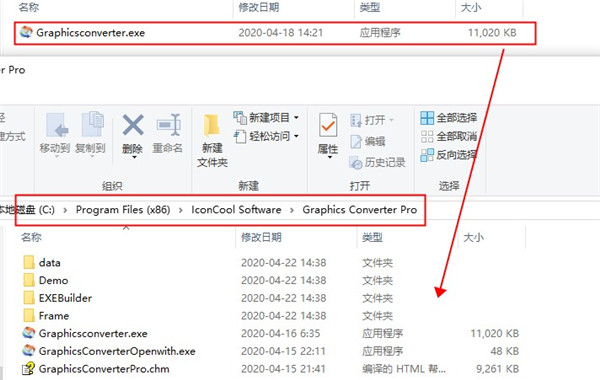
Task: Go to Program Files (x86) in address bar
Action: 123,210
